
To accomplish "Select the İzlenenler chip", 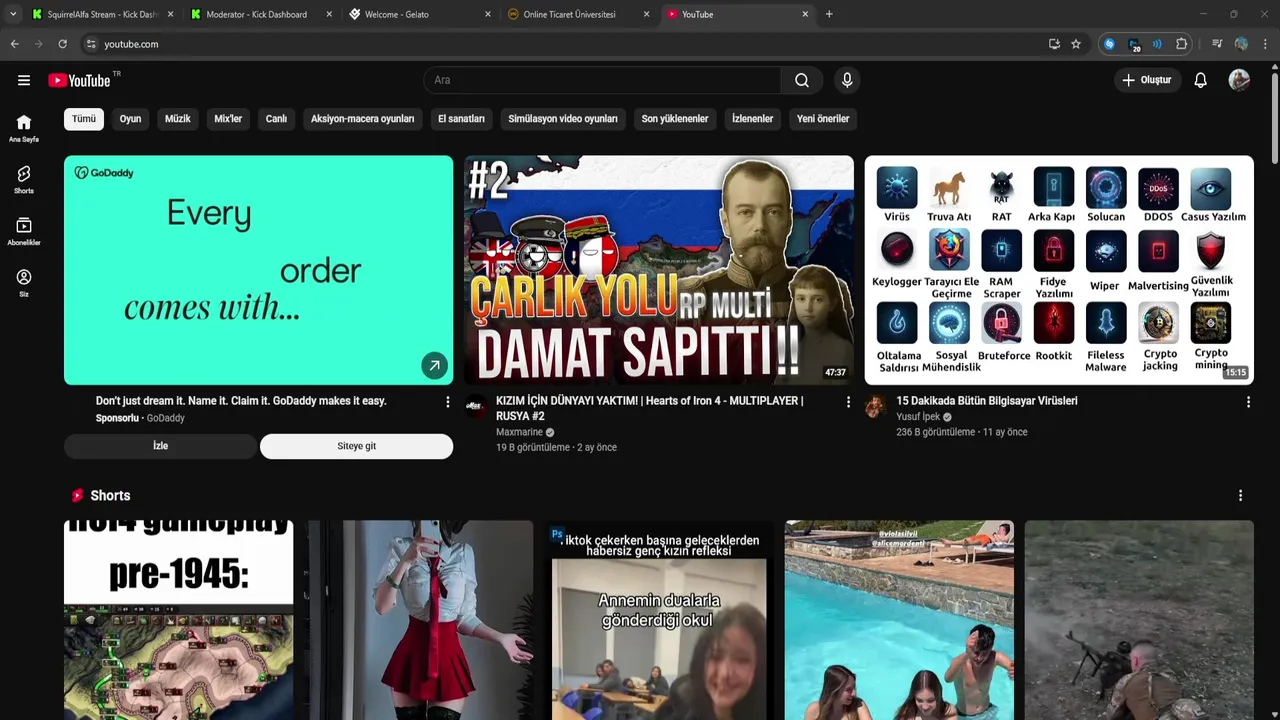I will pyautogui.click(x=752, y=119).
